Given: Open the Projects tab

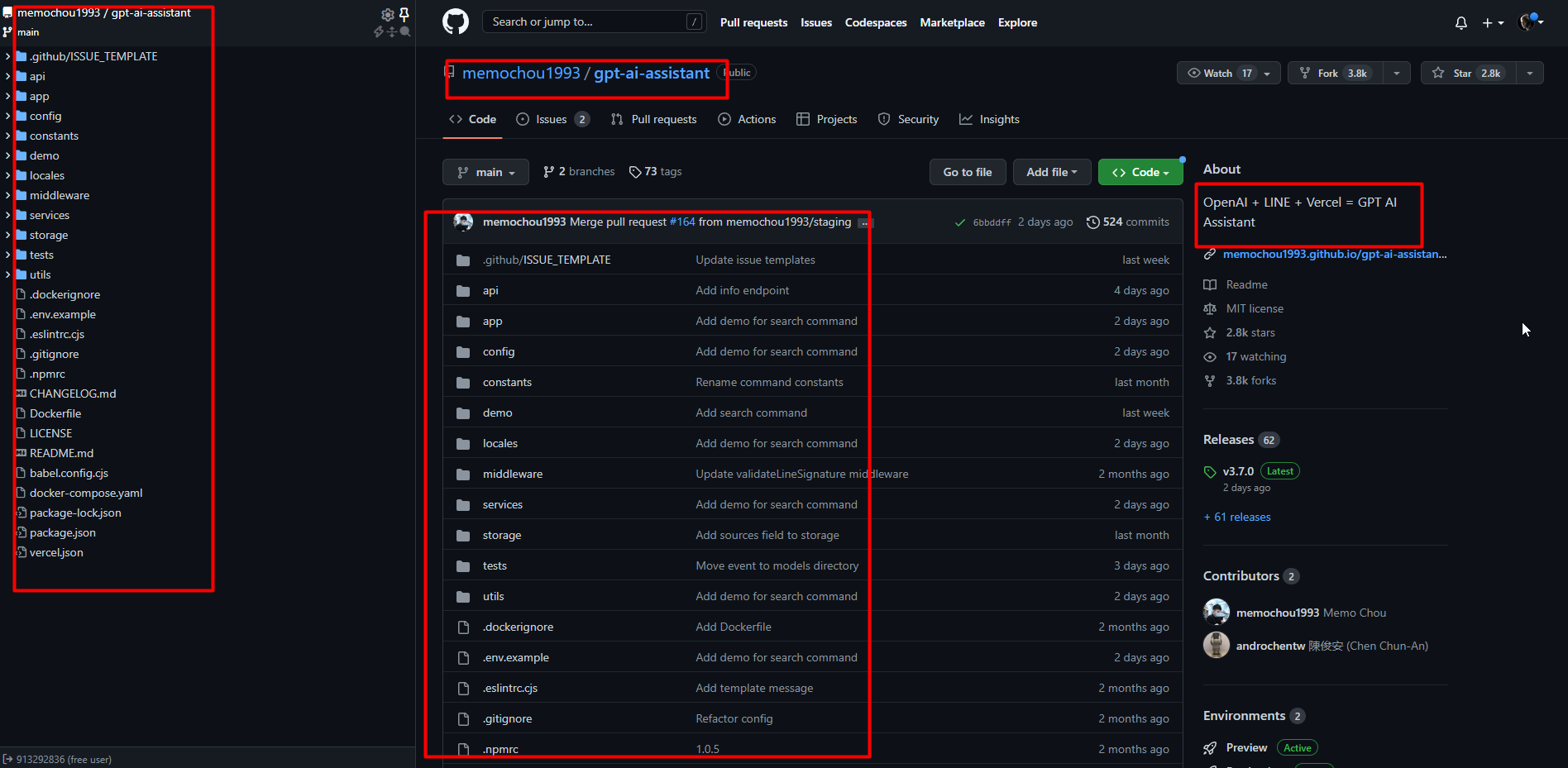Looking at the screenshot, I should point(826,119).
